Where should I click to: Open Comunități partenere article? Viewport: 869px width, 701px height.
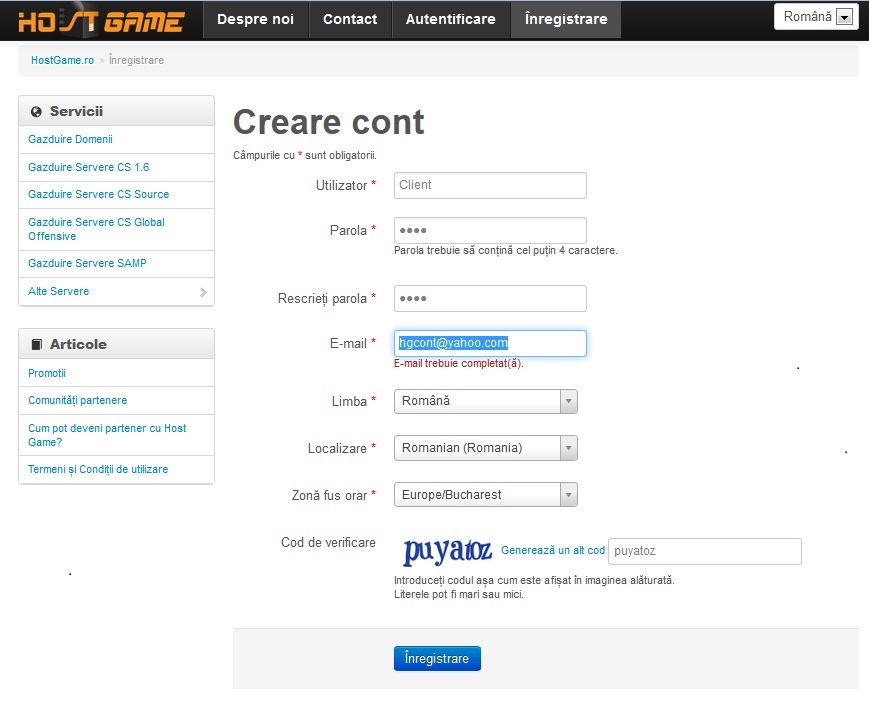tap(78, 400)
